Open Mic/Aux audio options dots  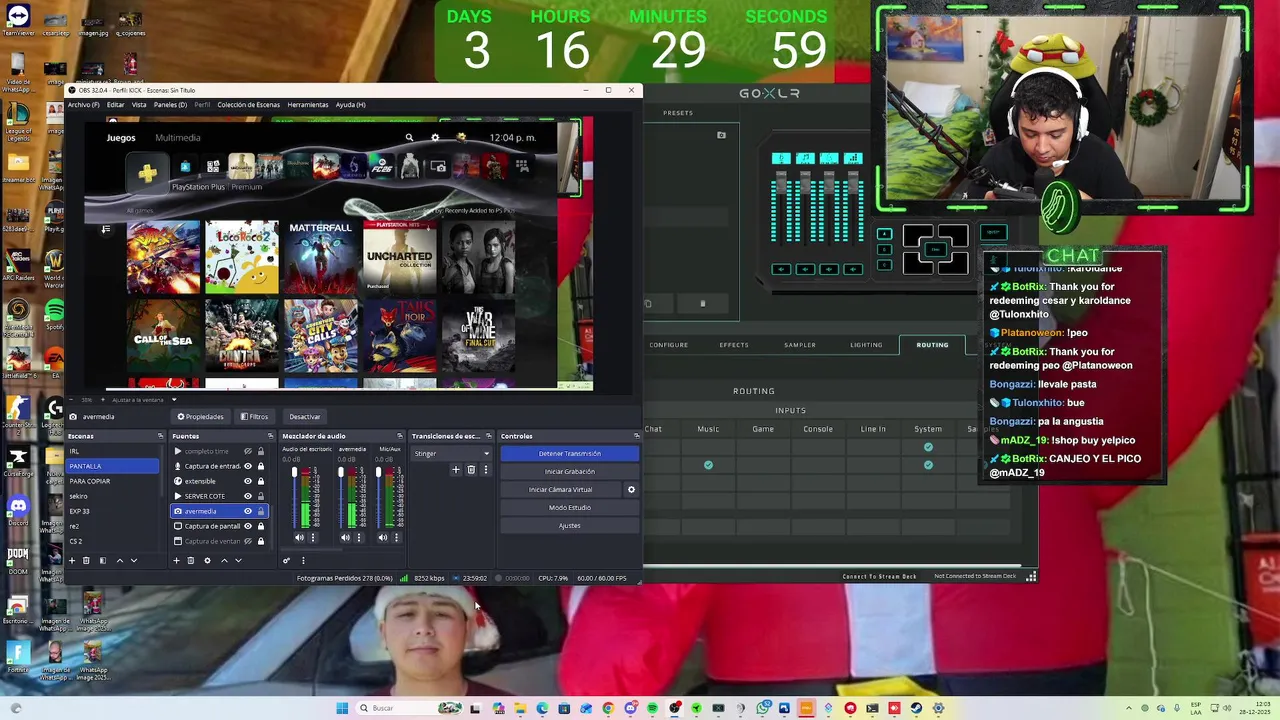coord(396,537)
